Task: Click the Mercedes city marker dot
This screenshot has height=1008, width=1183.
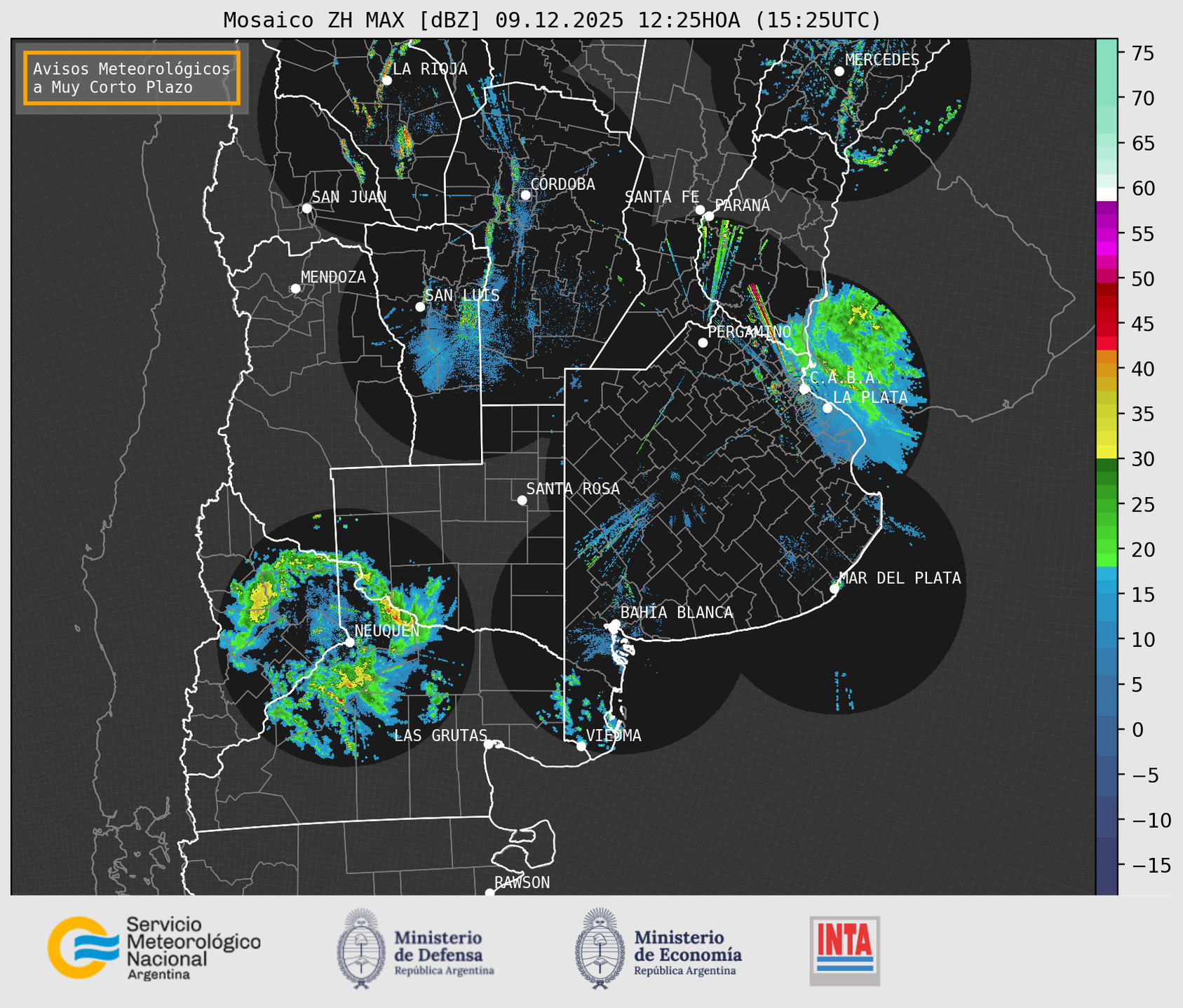Action: click(839, 71)
